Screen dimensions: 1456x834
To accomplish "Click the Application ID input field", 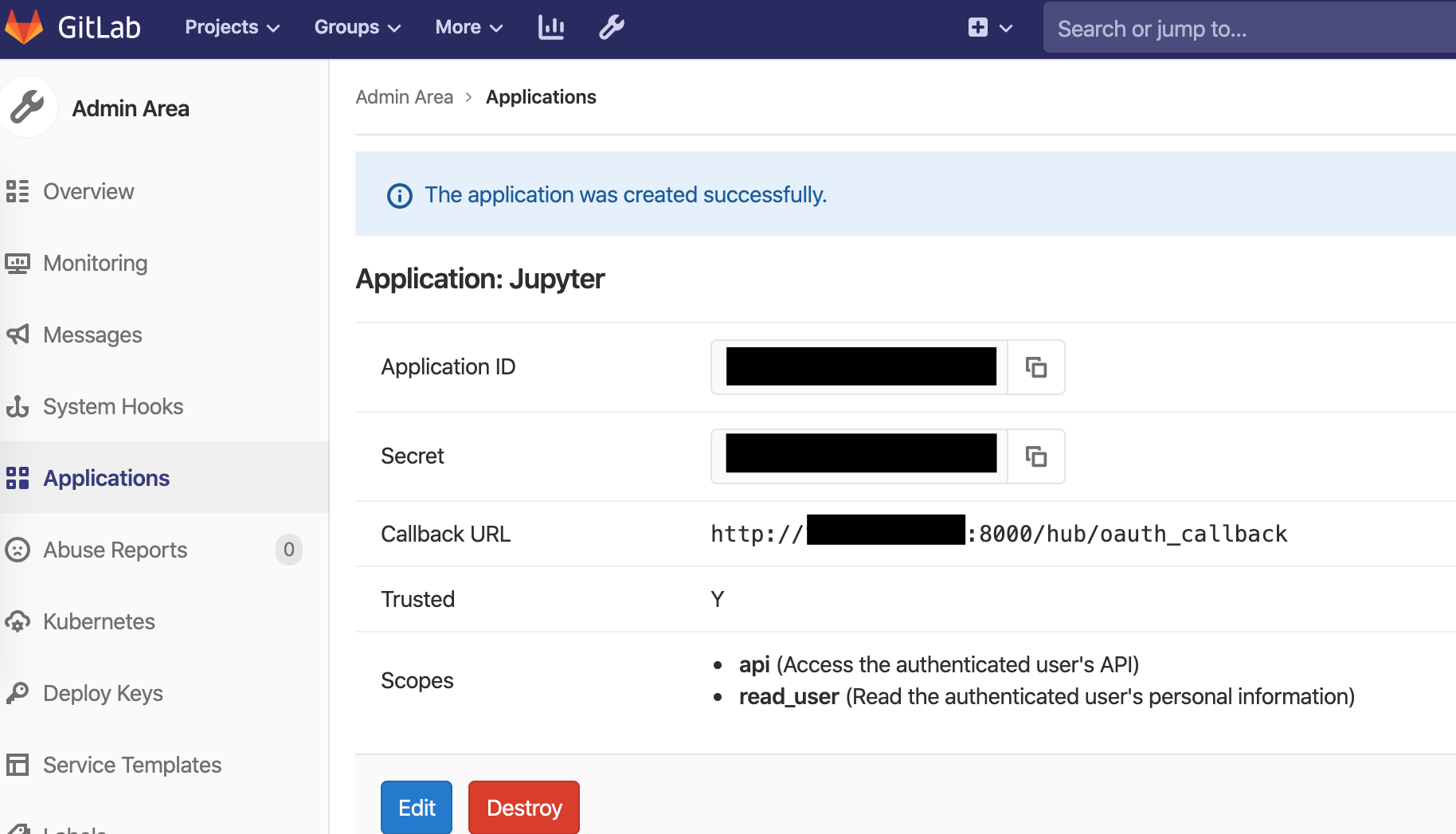I will [x=859, y=367].
